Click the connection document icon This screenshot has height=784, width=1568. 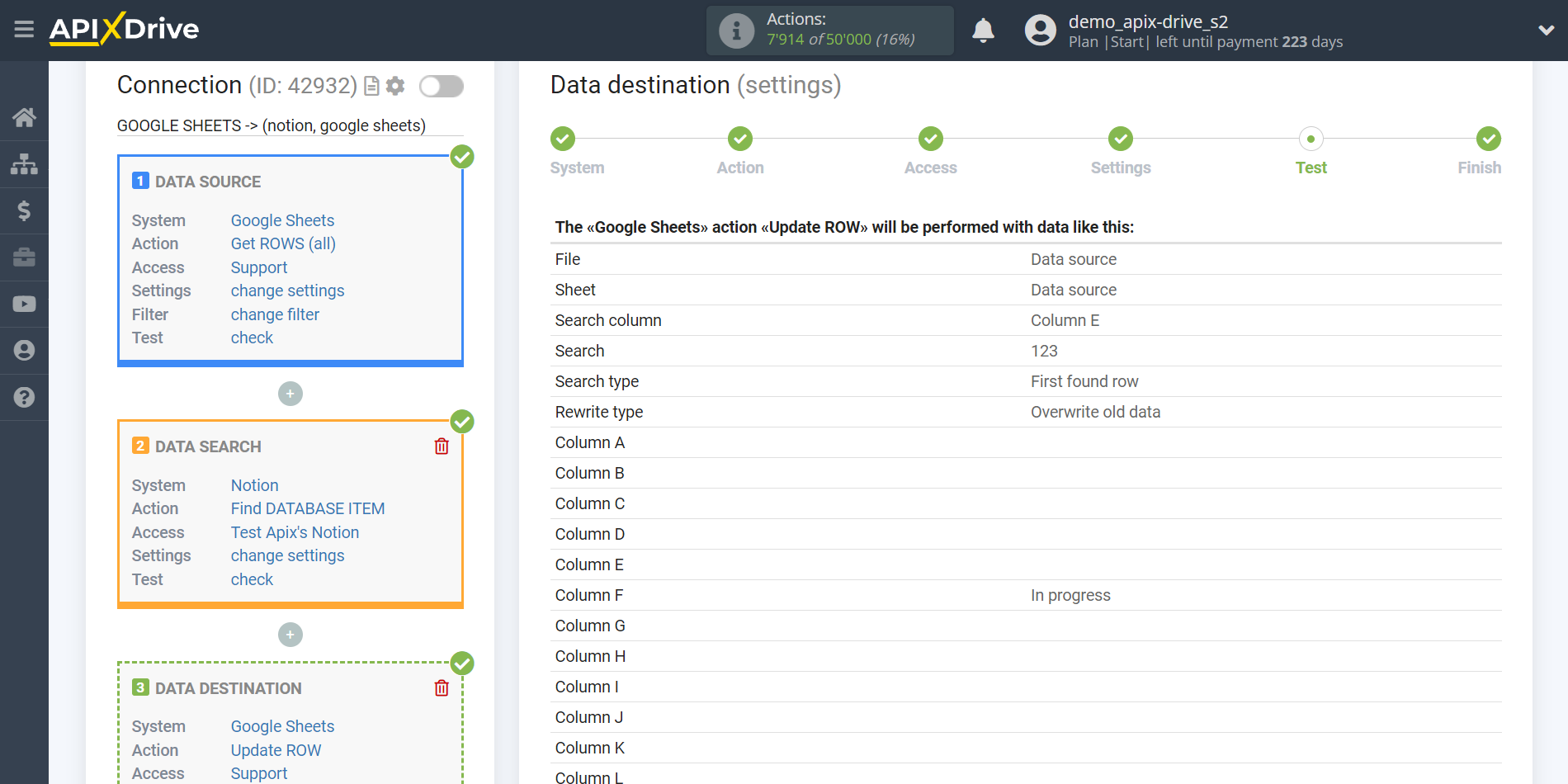pyautogui.click(x=371, y=86)
